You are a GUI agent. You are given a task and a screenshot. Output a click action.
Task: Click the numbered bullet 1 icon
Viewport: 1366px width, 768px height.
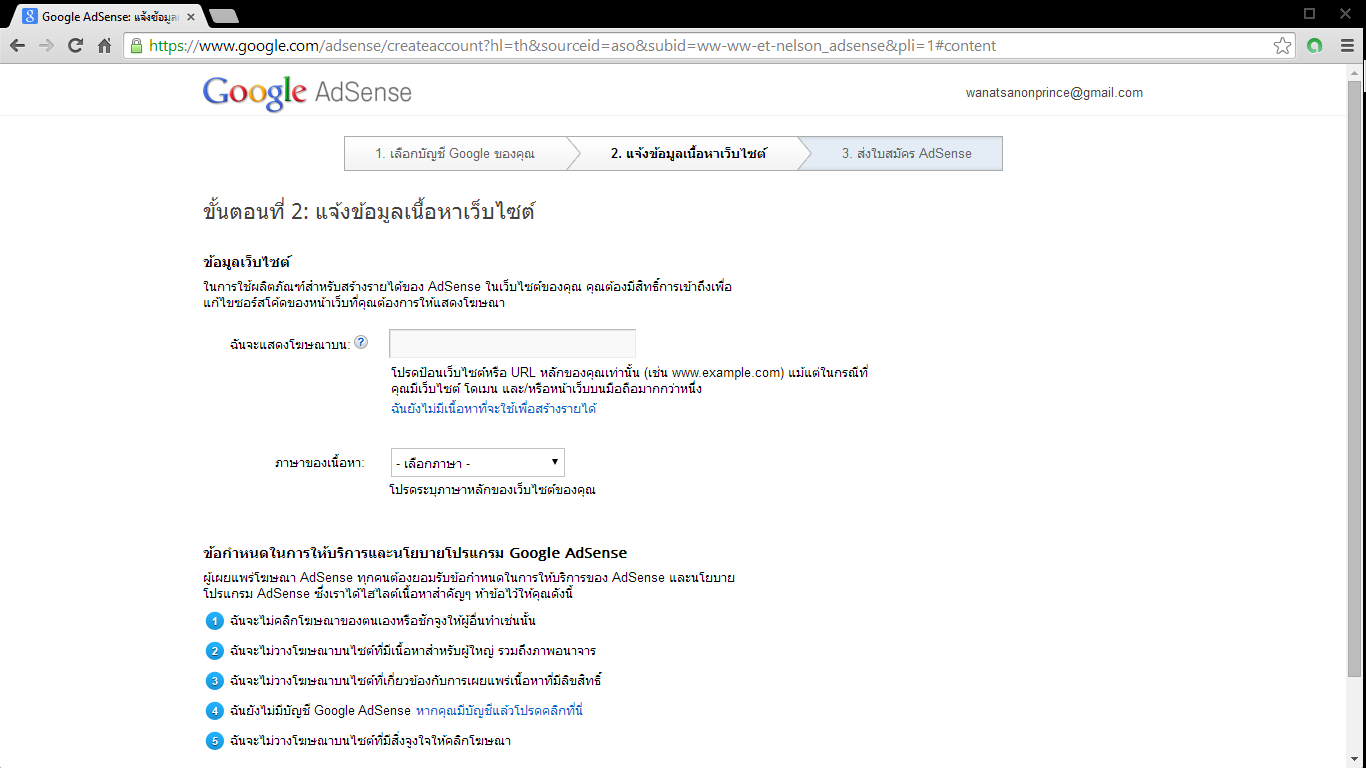[214, 621]
